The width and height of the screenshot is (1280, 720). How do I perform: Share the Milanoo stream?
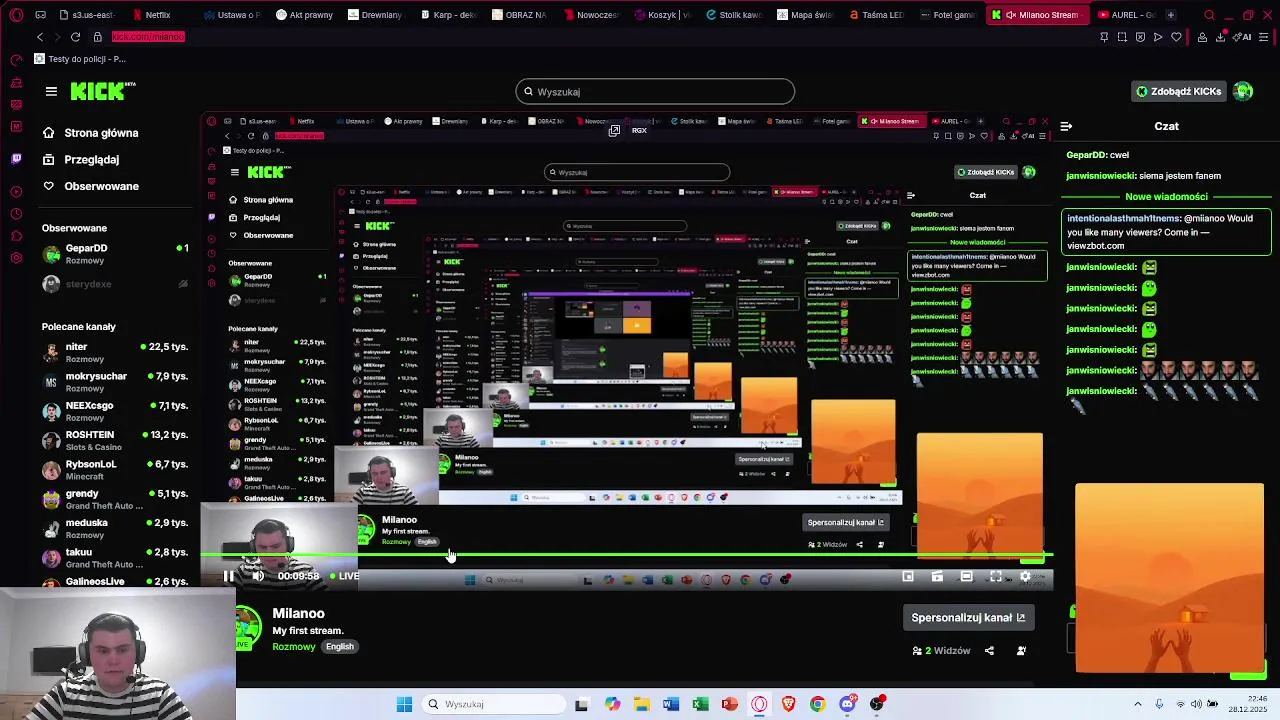pos(989,651)
